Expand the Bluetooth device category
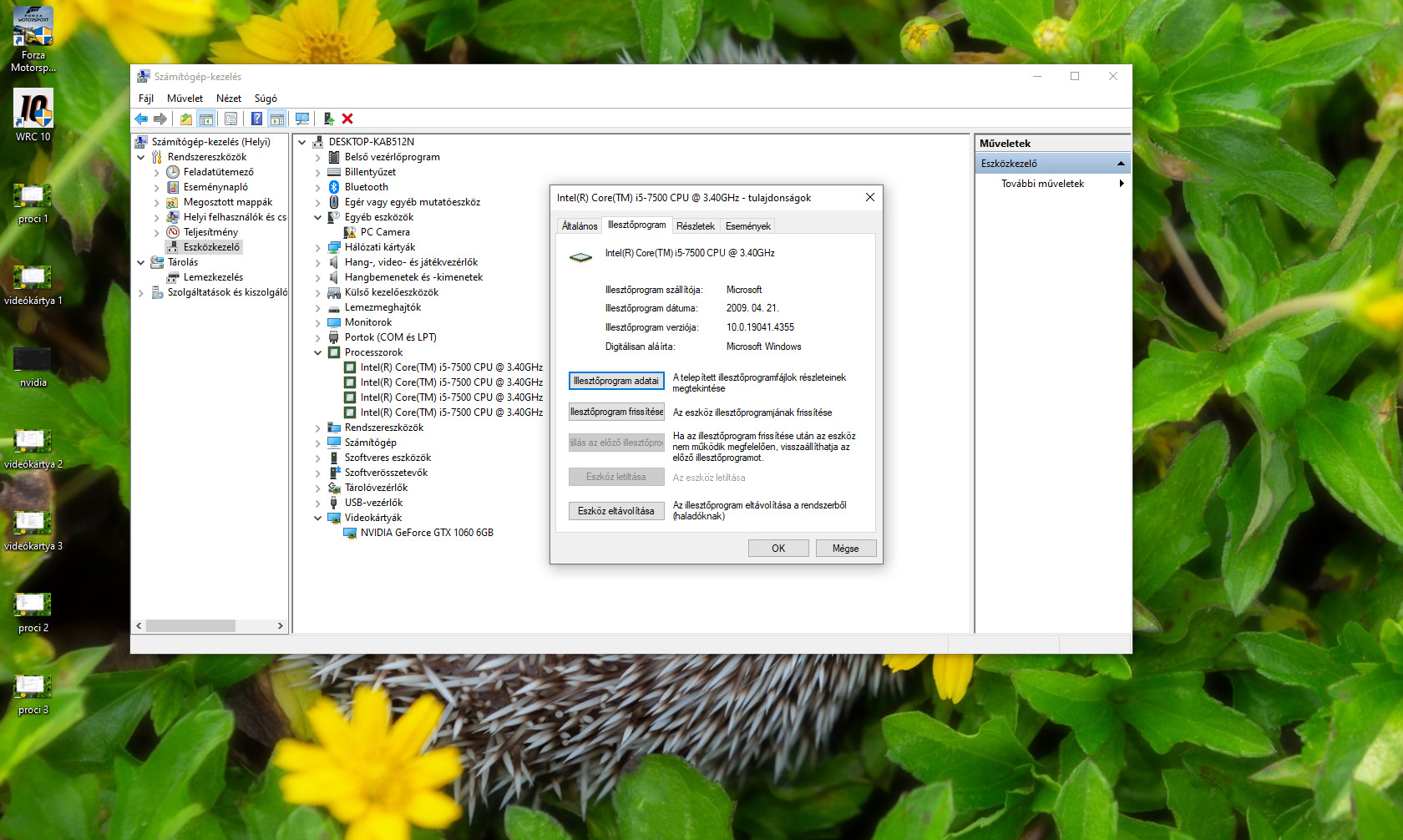 [318, 187]
